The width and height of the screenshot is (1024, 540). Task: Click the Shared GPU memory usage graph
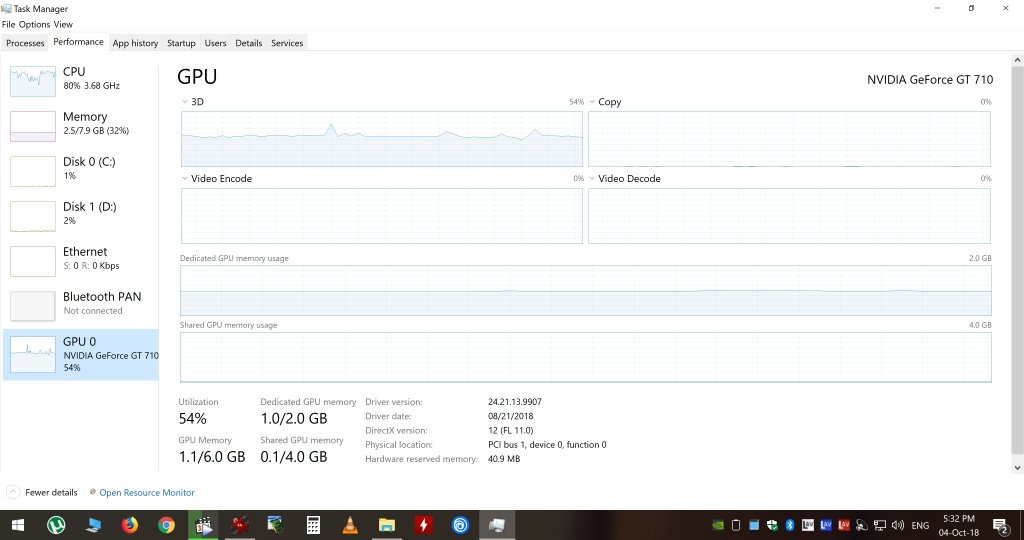(x=586, y=357)
